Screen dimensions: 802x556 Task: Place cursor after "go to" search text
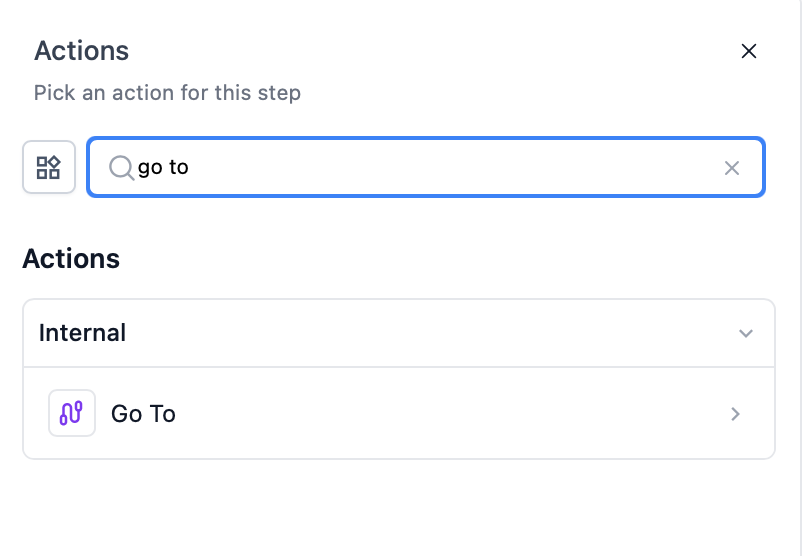(x=190, y=167)
